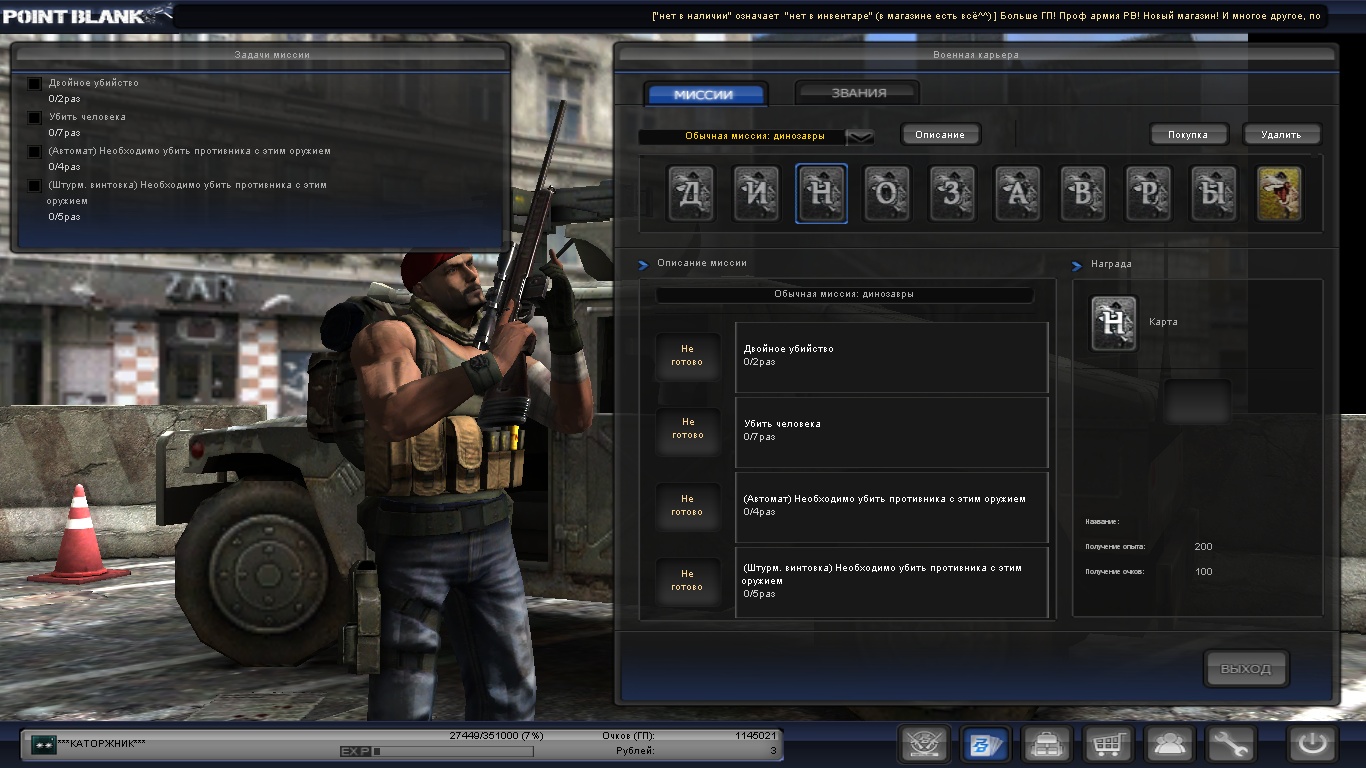Click arrow icon beside Награда

click(1077, 266)
